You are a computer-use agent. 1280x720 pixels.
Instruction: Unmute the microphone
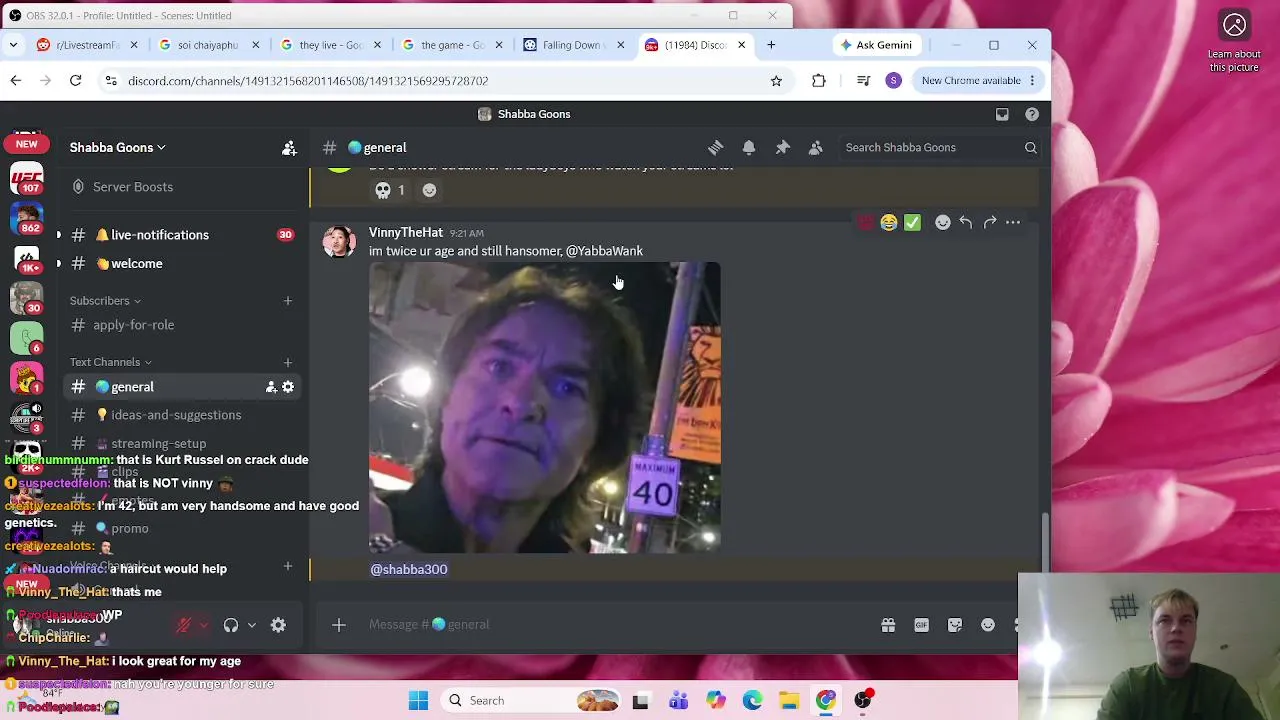pyautogui.click(x=183, y=625)
